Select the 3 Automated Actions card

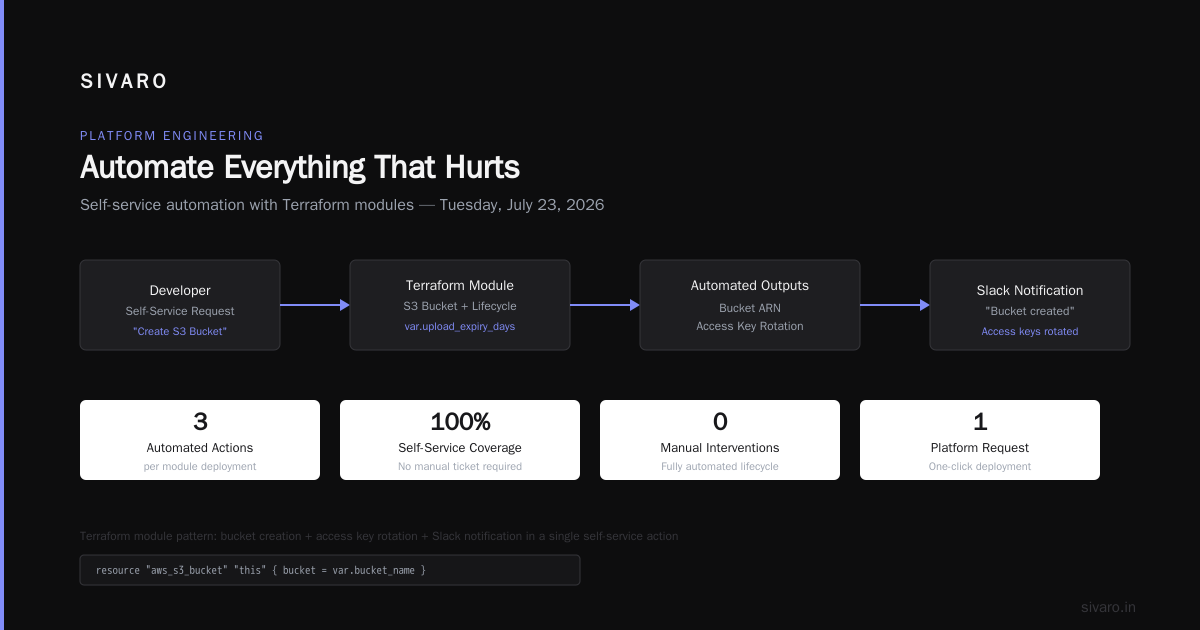point(200,440)
